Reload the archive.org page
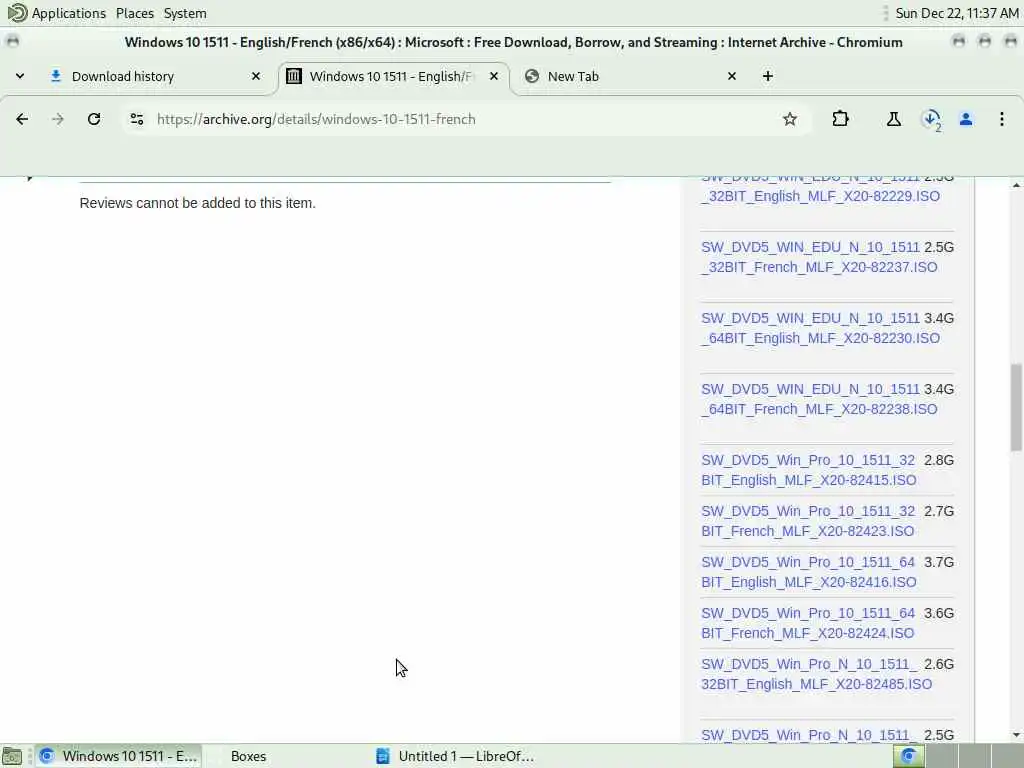 tap(94, 119)
